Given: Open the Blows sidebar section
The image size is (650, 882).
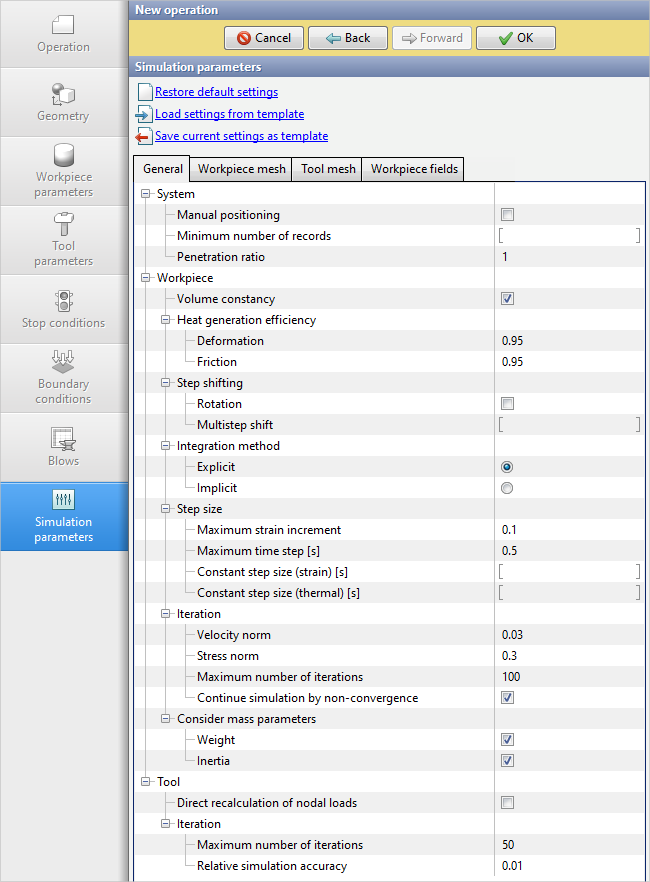Looking at the screenshot, I should click(x=63, y=447).
